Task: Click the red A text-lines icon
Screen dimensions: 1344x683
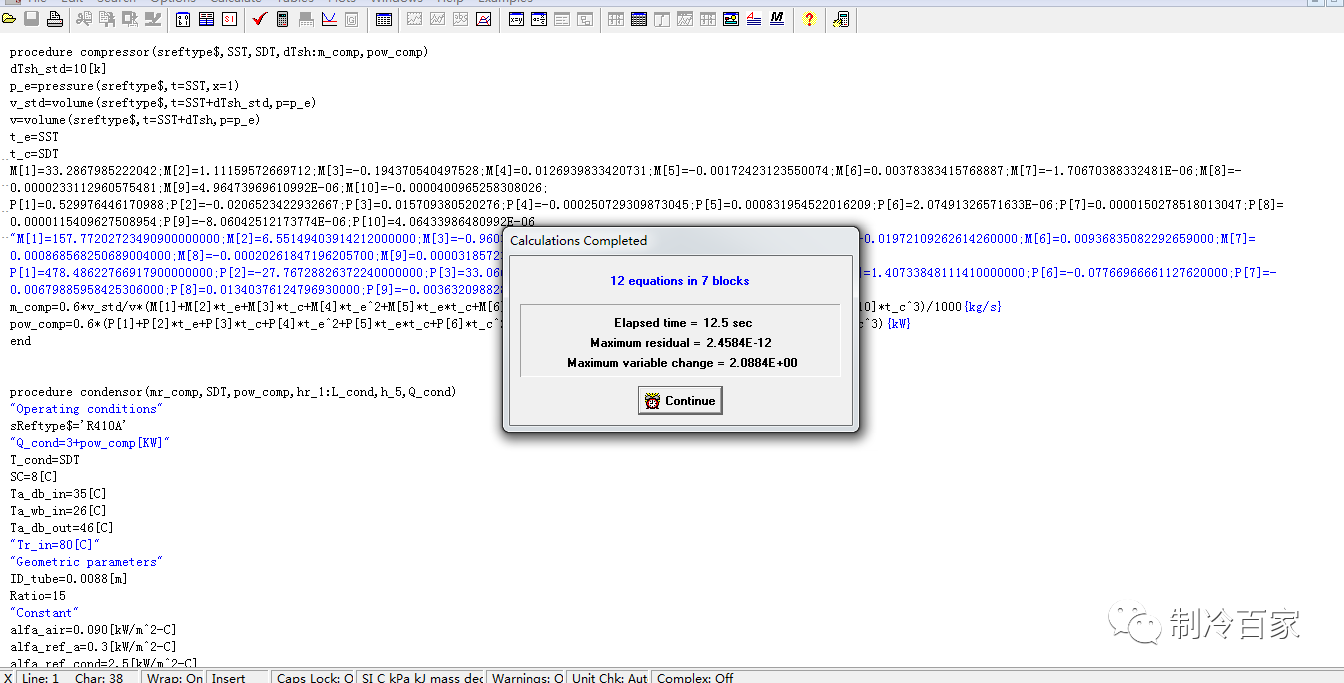Action: tap(754, 19)
